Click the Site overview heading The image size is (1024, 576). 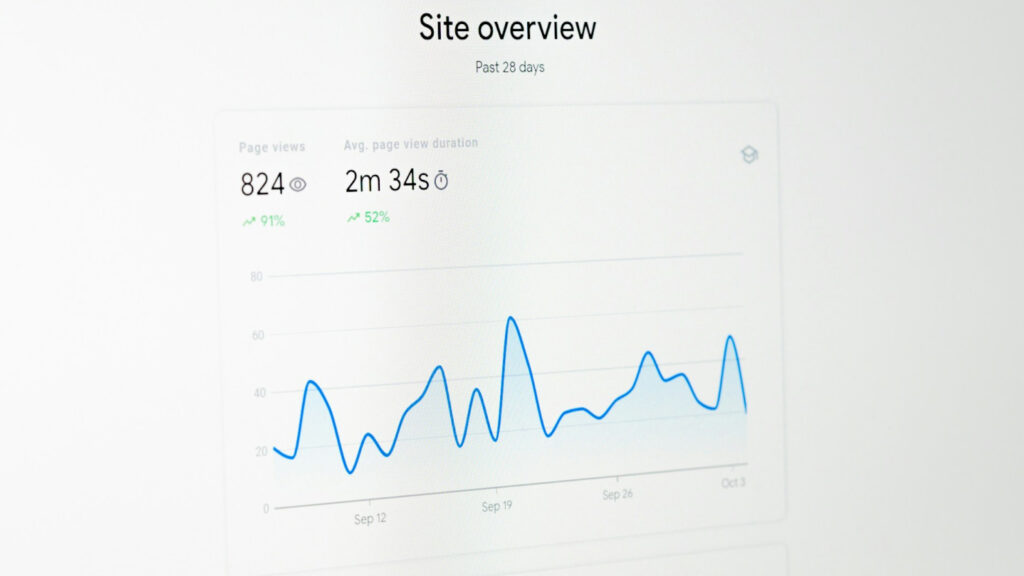[x=507, y=27]
